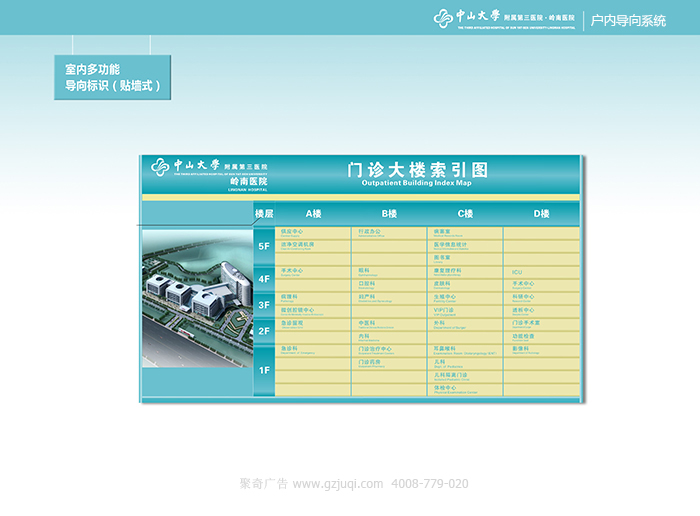
Task: Click 门诊药房 entry in B楼
Action: 369,362
